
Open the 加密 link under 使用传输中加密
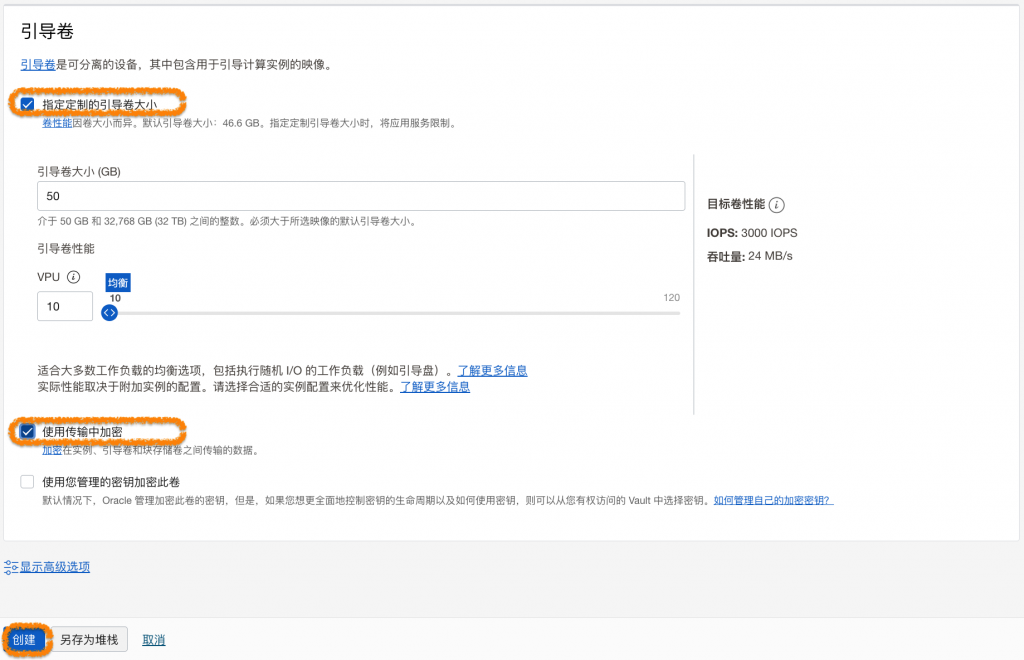(52, 450)
